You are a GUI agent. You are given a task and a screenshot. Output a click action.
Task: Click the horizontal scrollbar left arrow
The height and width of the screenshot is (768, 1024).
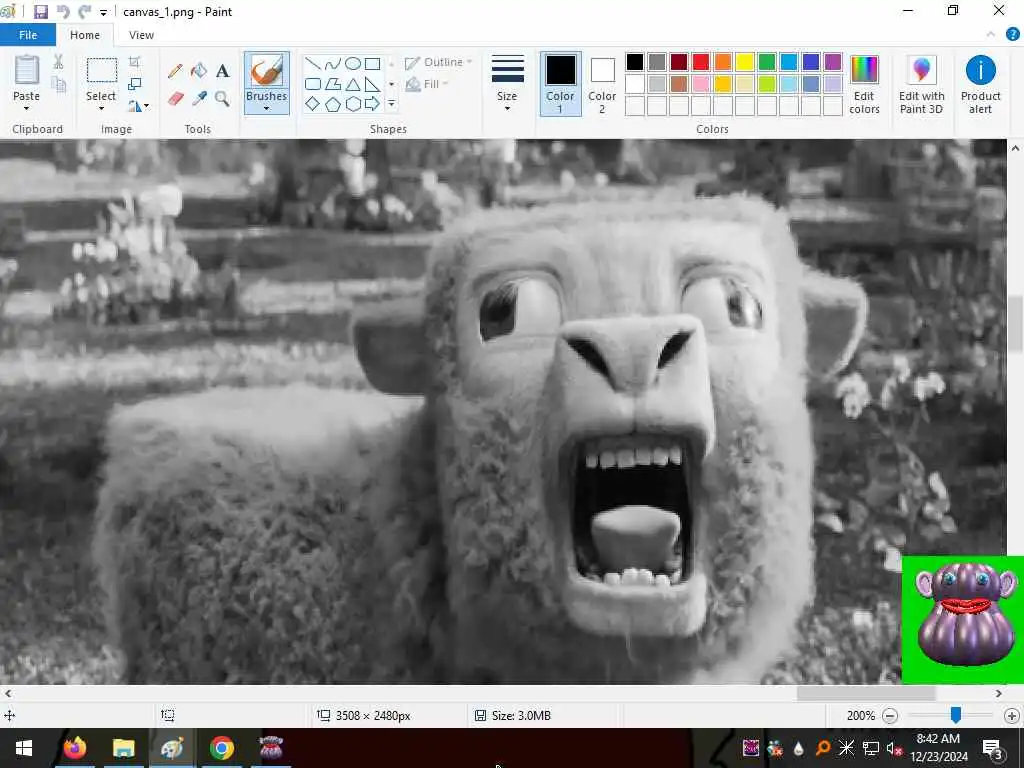pos(8,694)
